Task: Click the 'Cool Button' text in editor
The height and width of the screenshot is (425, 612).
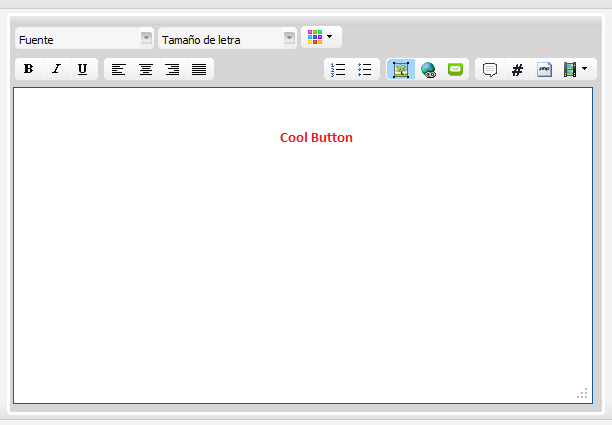Action: pos(316,138)
